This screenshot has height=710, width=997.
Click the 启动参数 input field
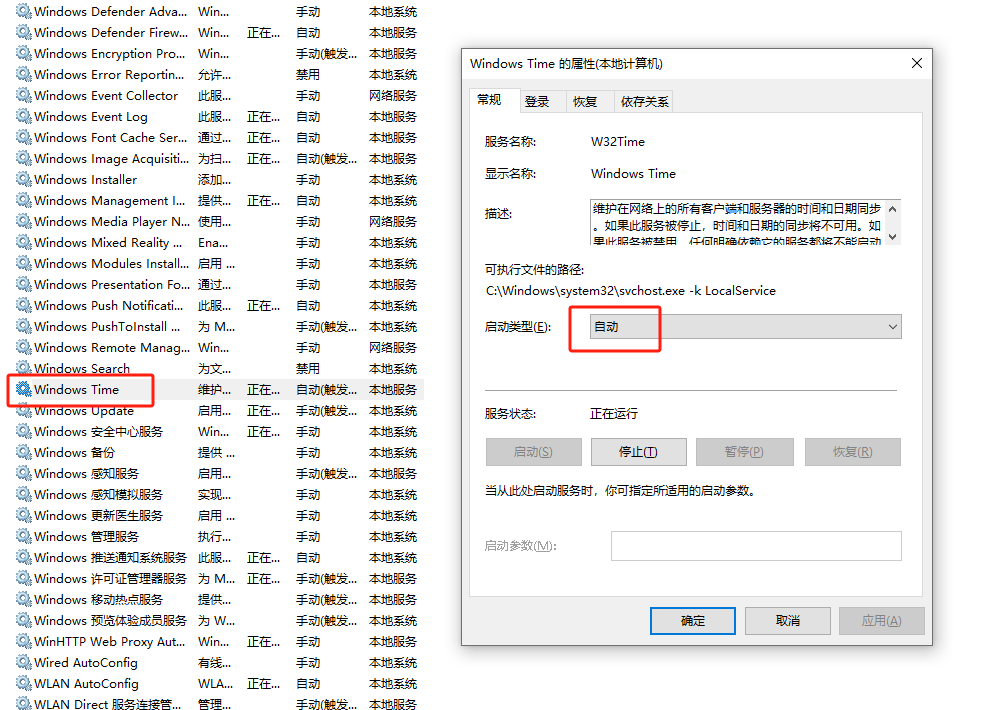pyautogui.click(x=756, y=546)
